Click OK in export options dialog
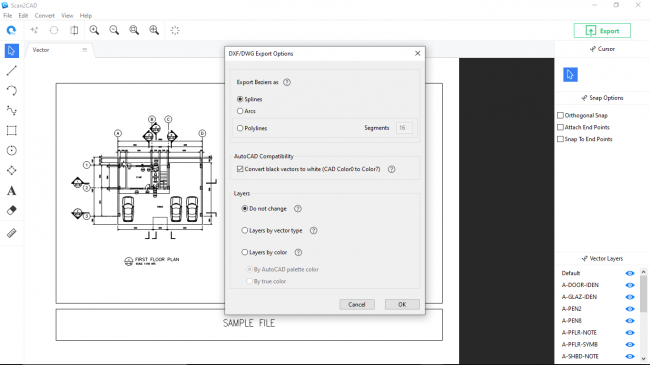This screenshot has height=365, width=650. click(402, 304)
